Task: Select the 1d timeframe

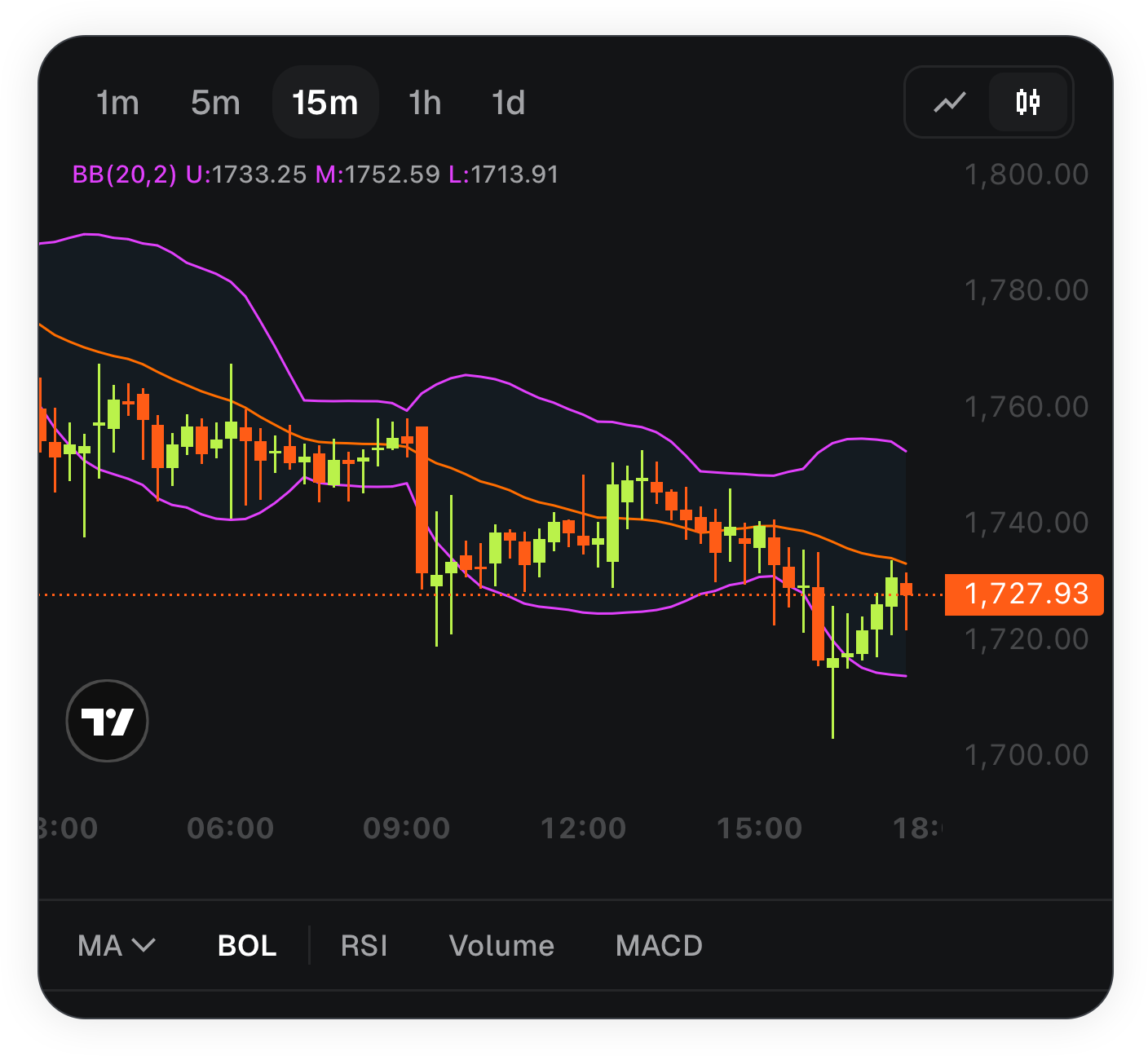Action: (508, 103)
